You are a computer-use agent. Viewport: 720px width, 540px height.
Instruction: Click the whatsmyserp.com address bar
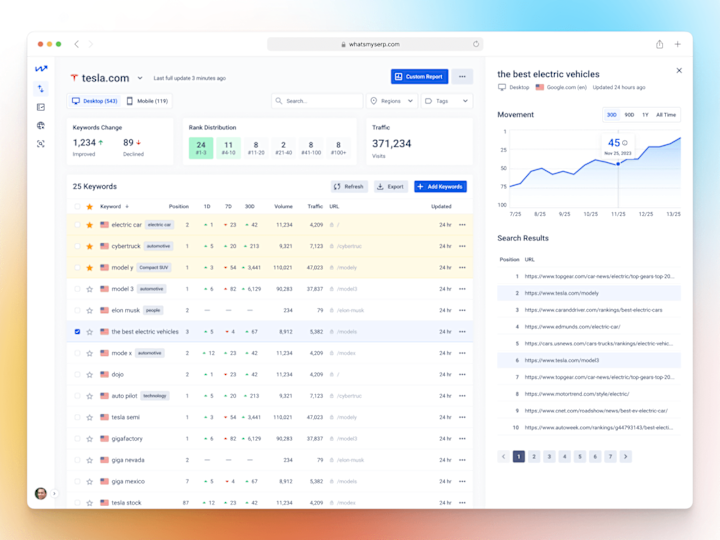tap(375, 44)
